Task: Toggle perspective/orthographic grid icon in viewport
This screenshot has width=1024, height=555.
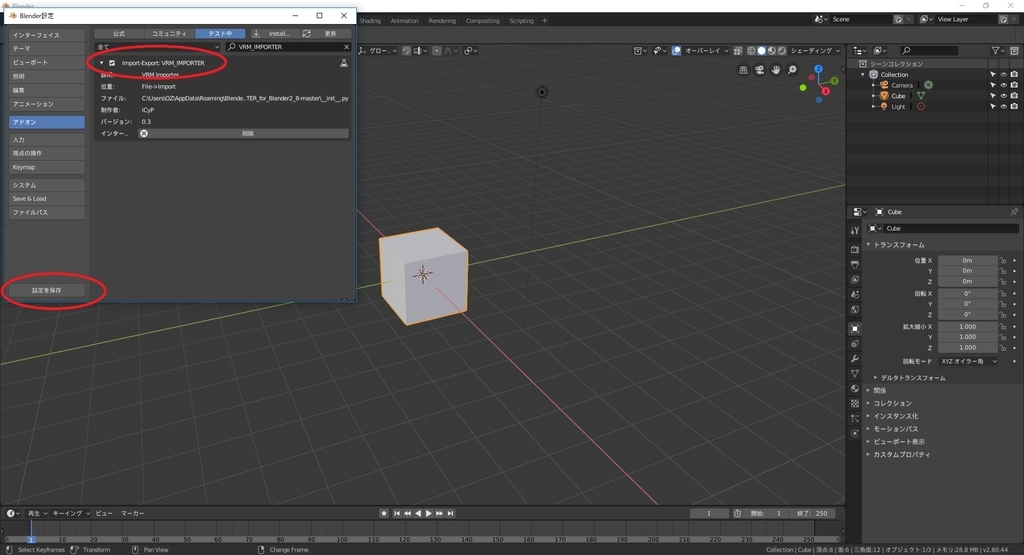Action: [x=743, y=70]
